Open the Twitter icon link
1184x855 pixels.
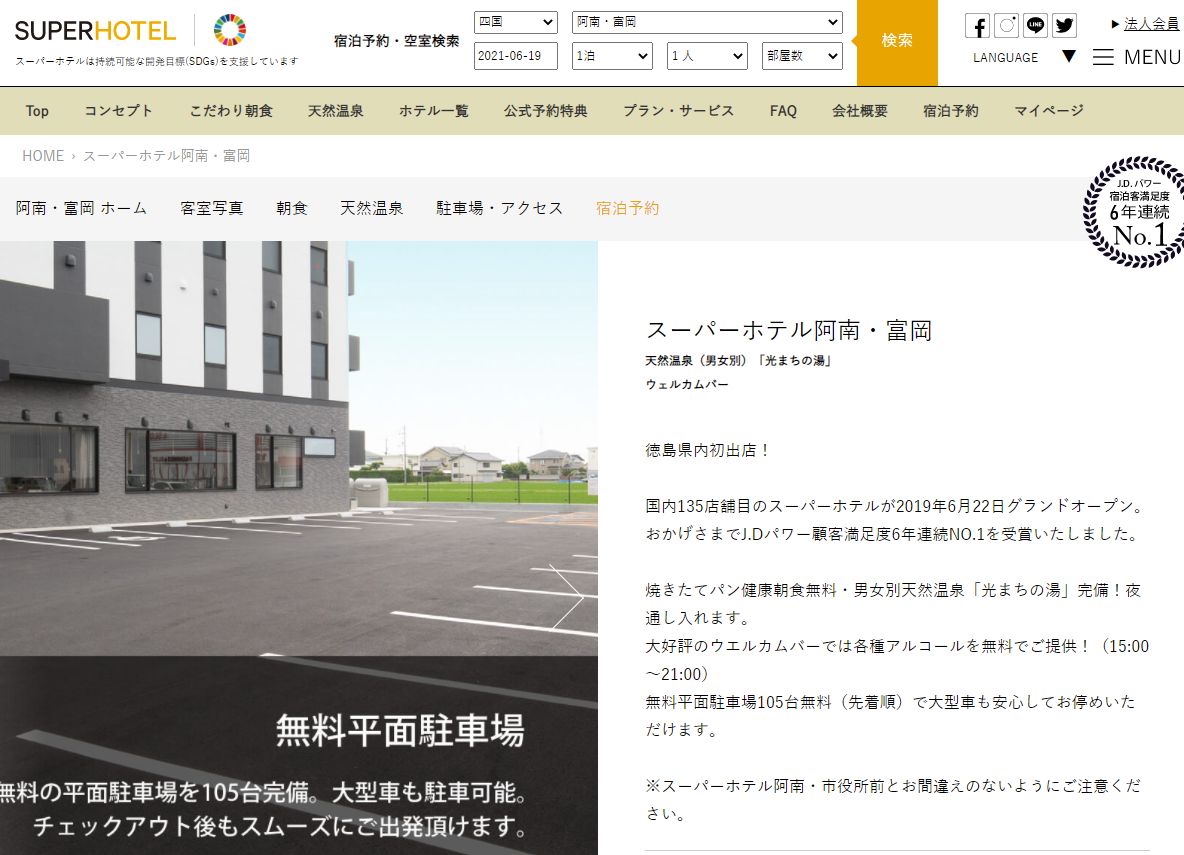[x=1064, y=26]
